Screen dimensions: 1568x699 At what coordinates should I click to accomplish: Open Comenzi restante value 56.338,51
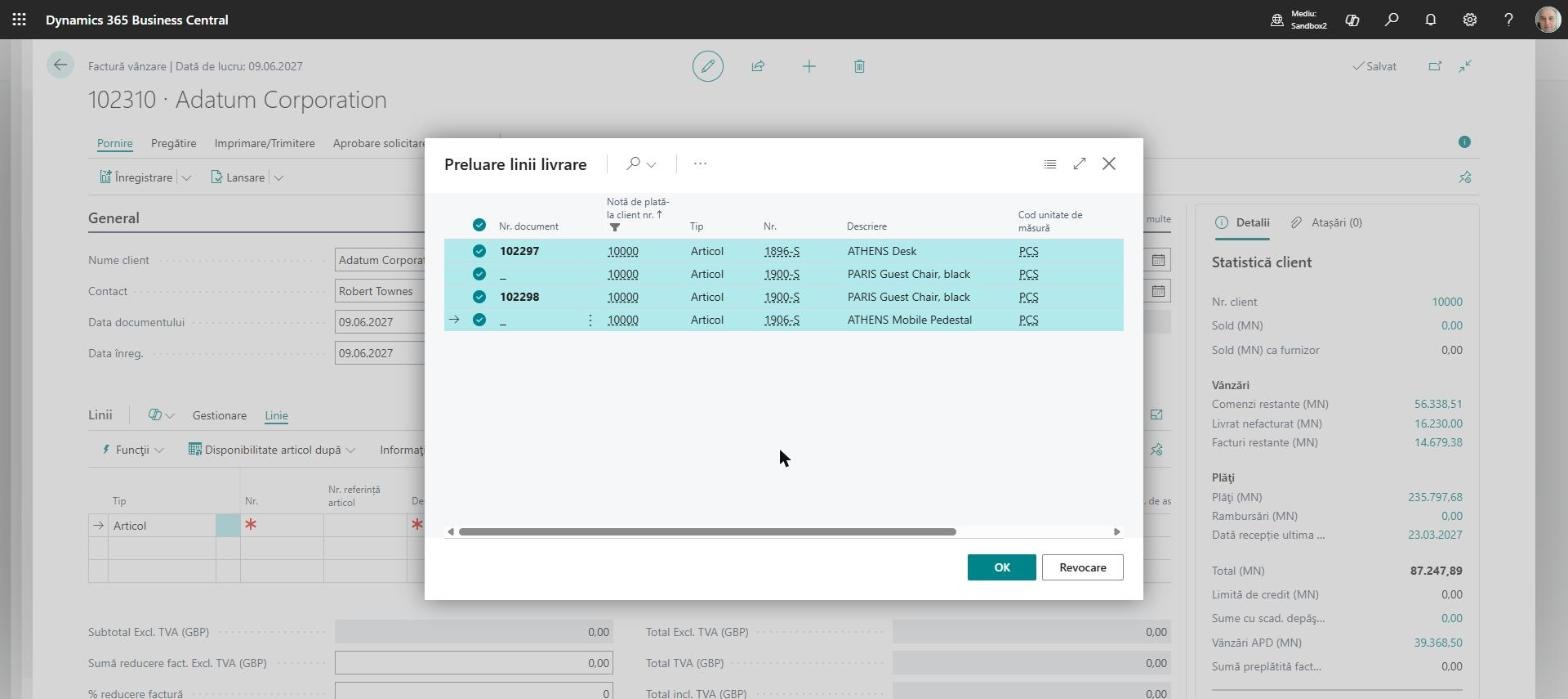tap(1437, 404)
